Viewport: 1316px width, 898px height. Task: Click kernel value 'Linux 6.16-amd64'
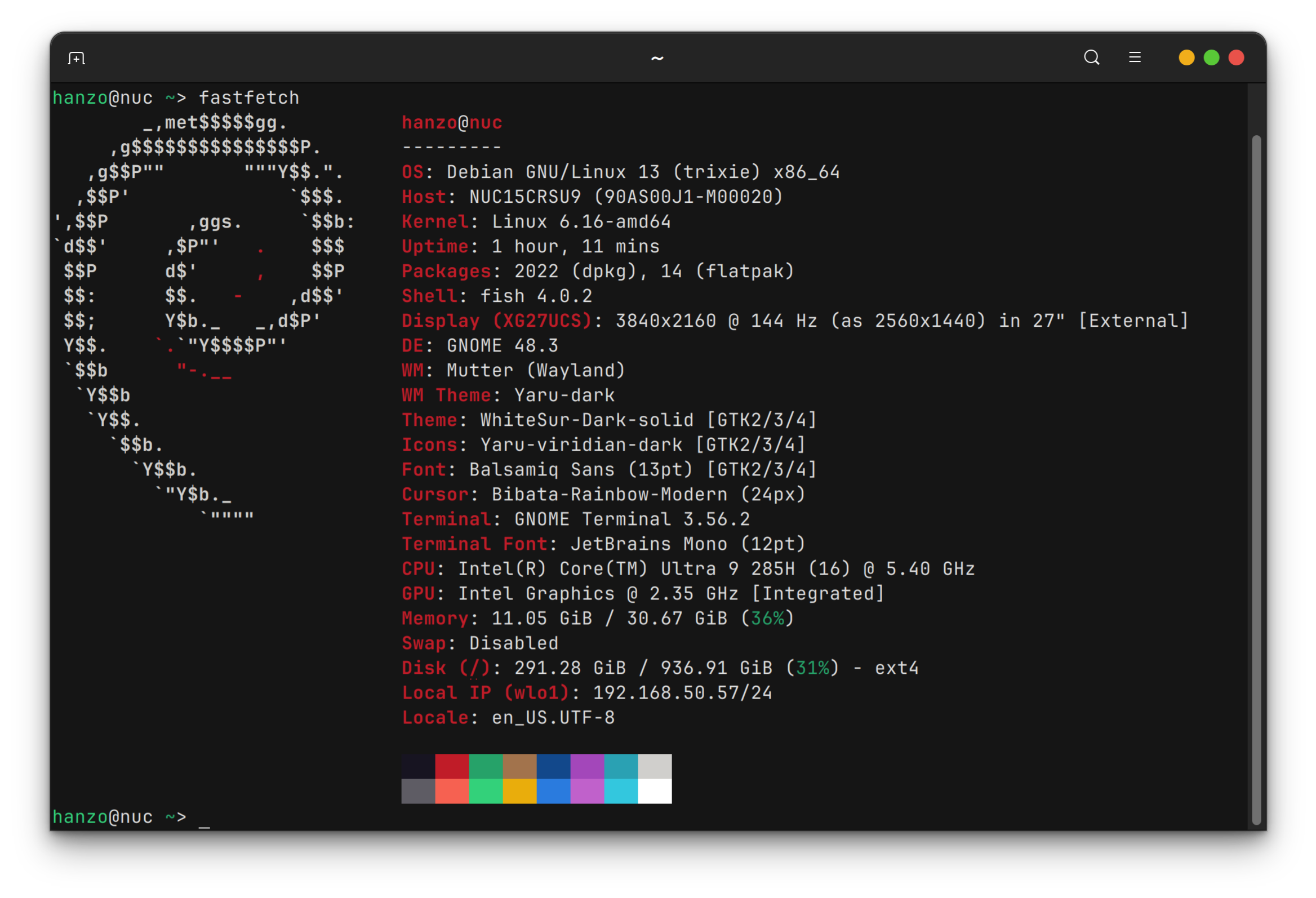[x=581, y=221]
